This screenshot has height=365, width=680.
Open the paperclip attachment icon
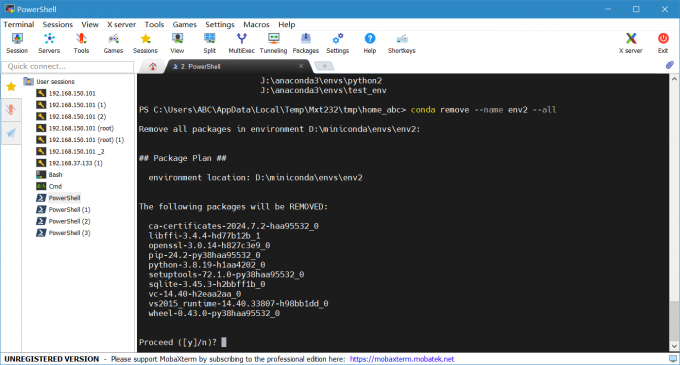coord(670,65)
